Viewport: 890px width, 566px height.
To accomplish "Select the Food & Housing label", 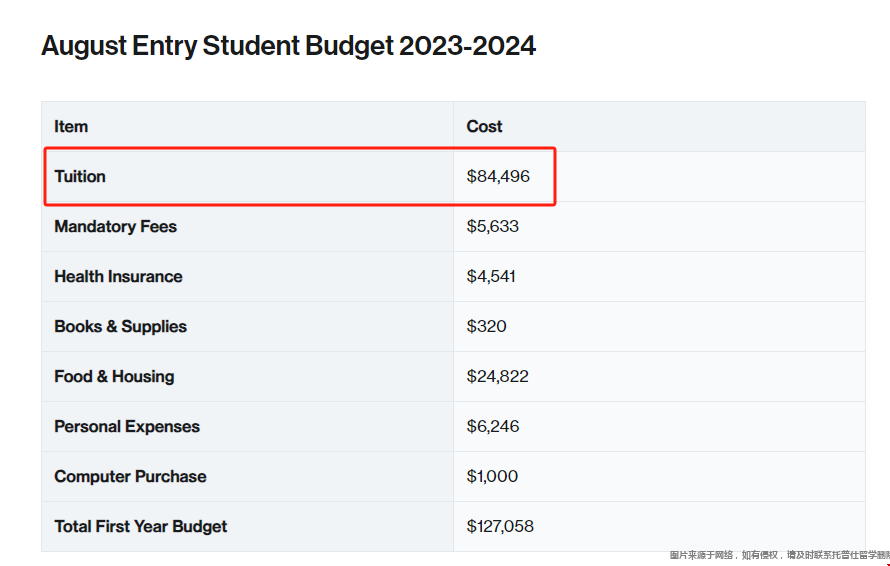I will coord(114,377).
